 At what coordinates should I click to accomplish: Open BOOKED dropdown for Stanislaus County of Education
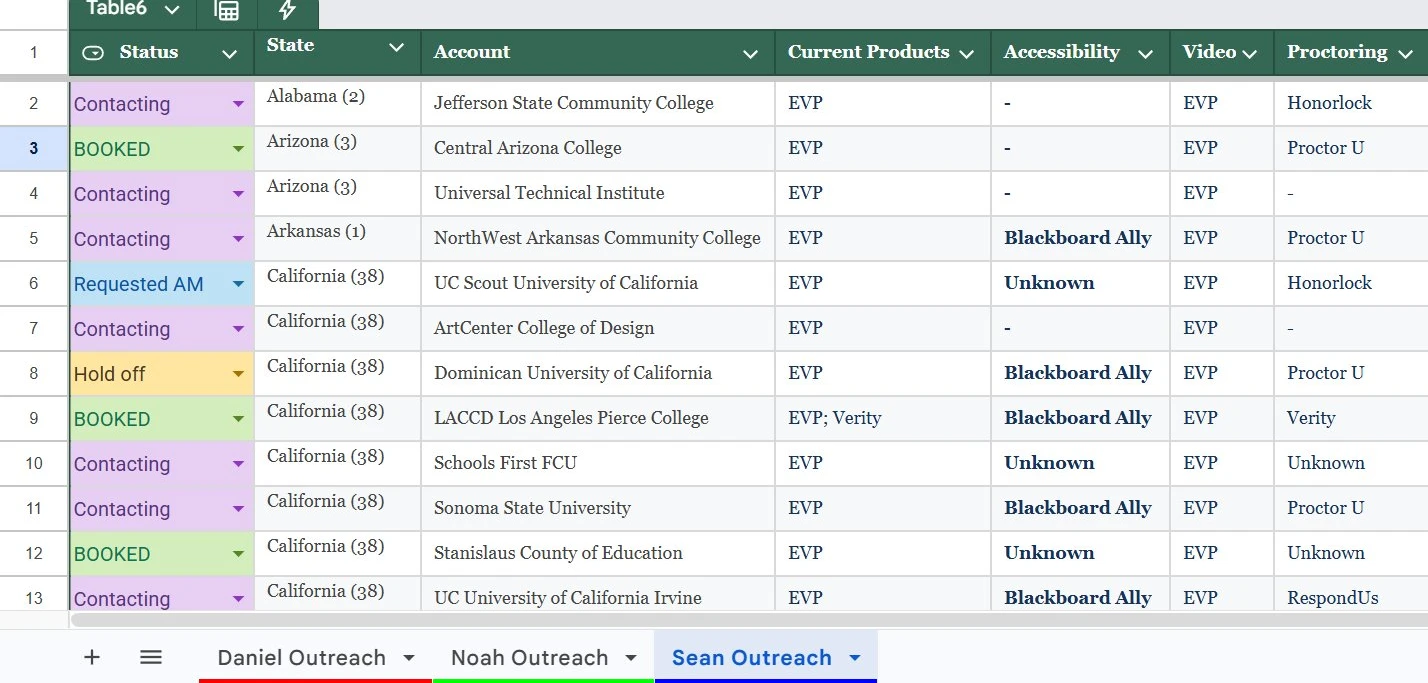pyautogui.click(x=238, y=554)
